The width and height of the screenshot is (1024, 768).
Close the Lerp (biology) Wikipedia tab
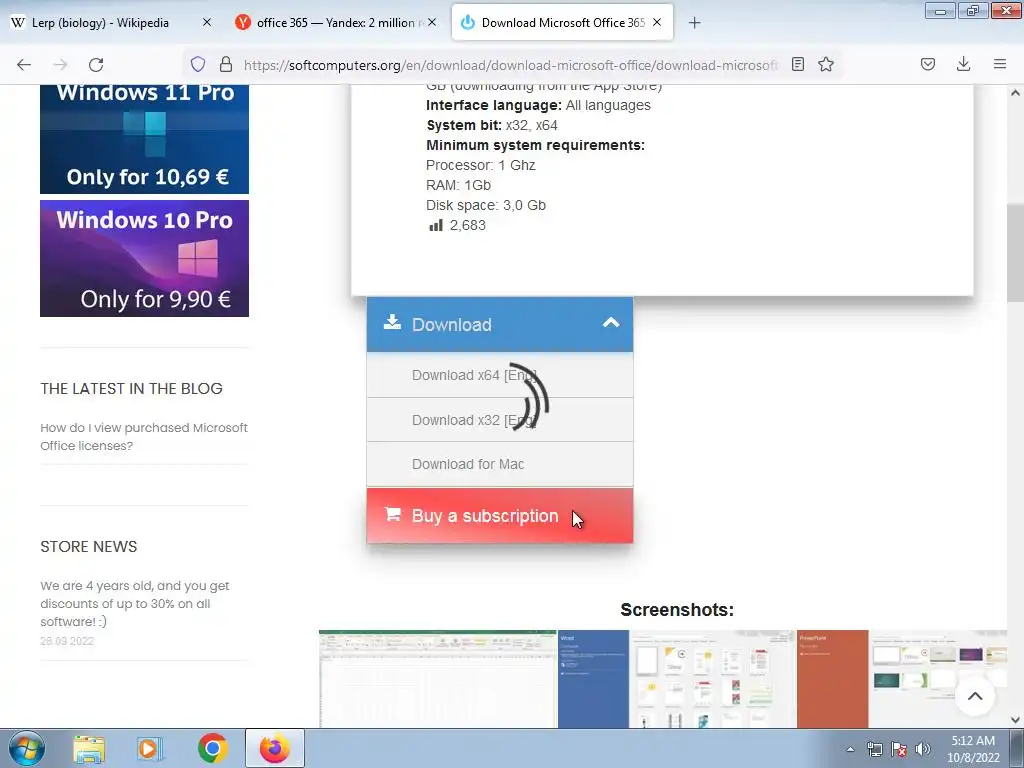click(x=206, y=22)
